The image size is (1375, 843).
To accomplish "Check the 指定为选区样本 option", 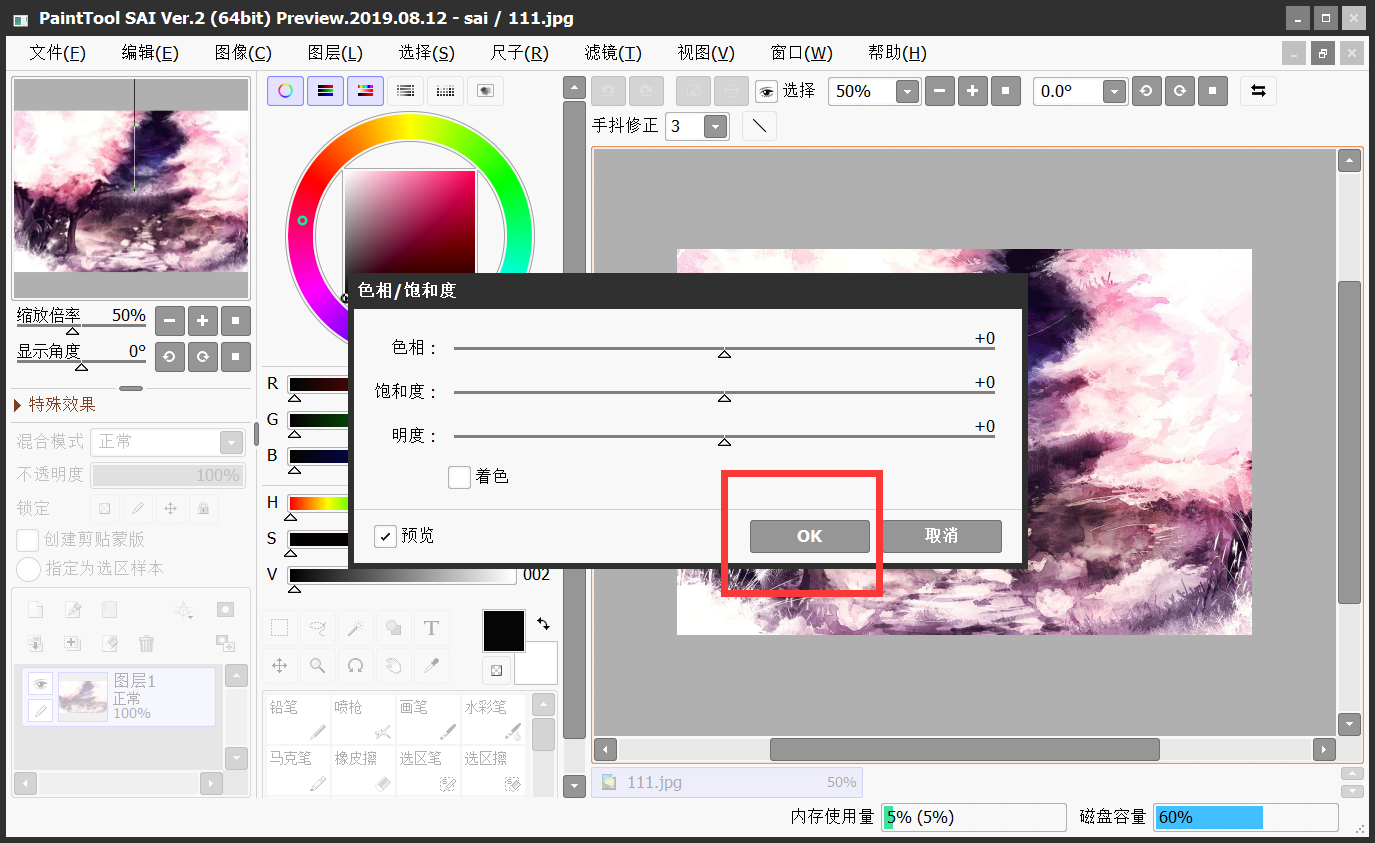I will (28, 569).
